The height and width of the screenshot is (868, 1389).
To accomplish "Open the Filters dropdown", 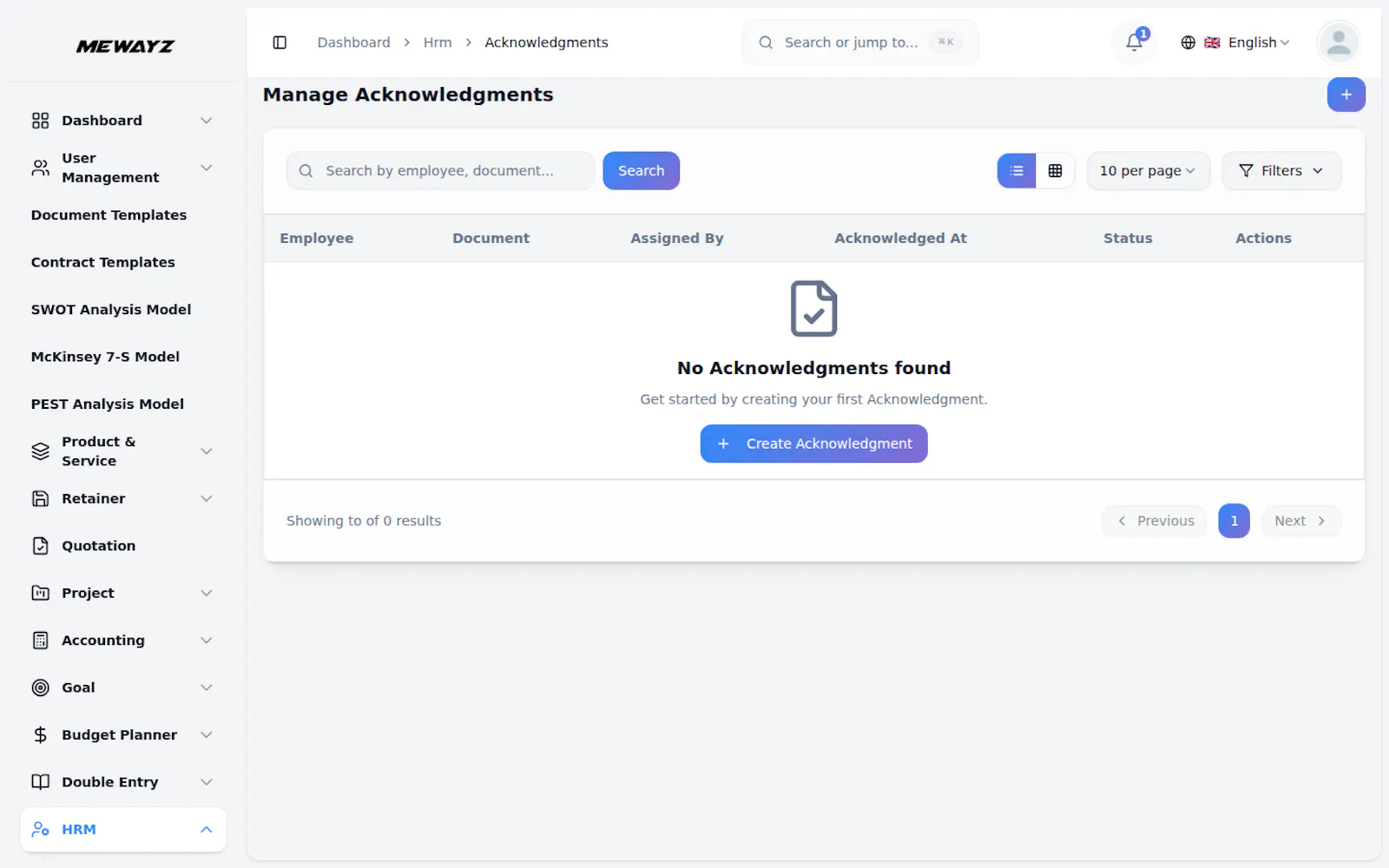I will tap(1280, 171).
